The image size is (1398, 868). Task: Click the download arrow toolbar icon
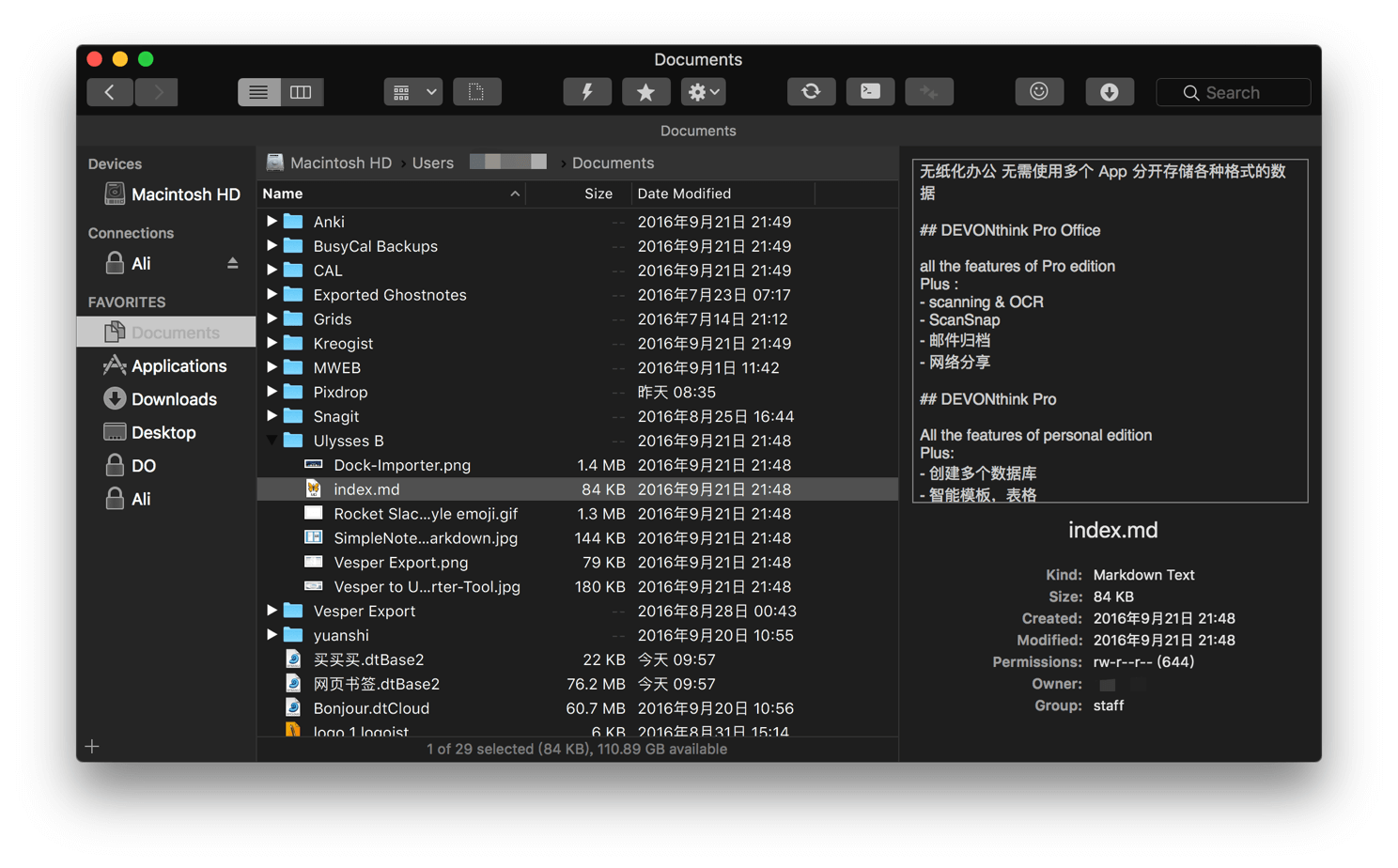point(1110,92)
